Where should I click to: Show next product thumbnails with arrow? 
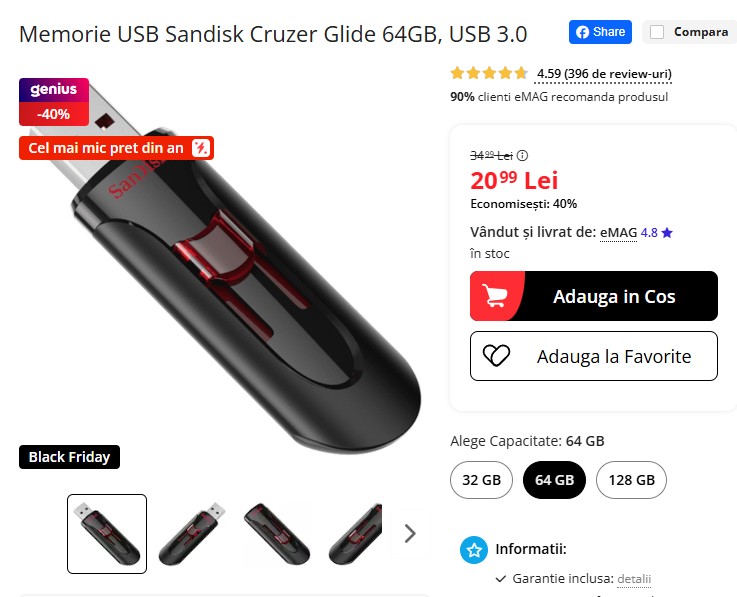coord(410,534)
